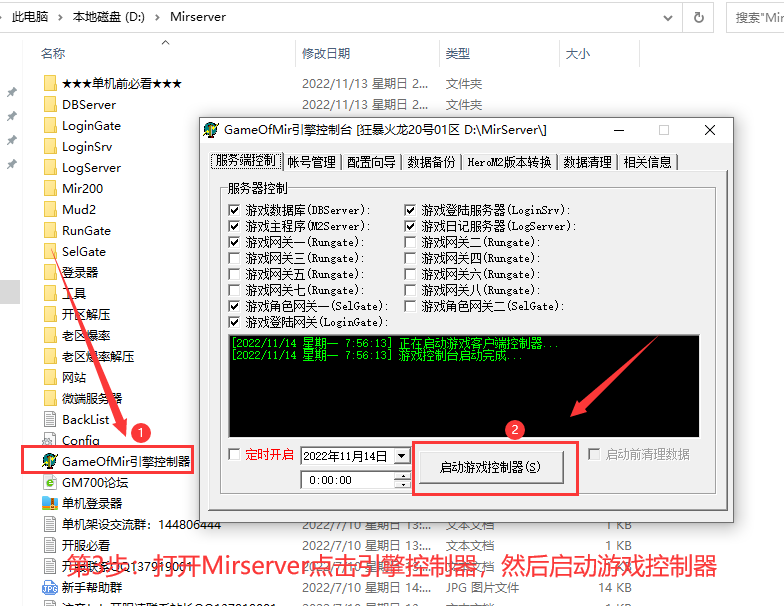Open the ★★★单机前必看★★★ folder icon
This screenshot has width=784, height=606.
point(50,83)
